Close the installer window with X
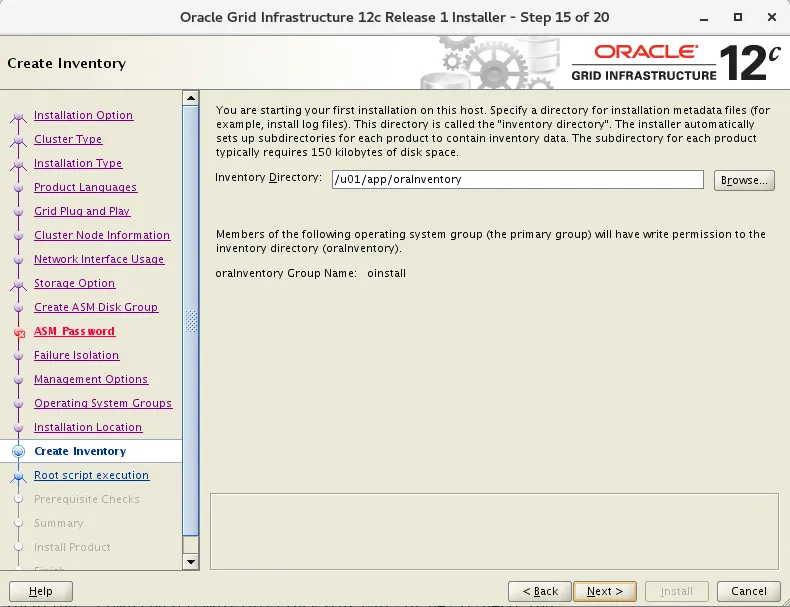The image size is (790, 607). (x=771, y=17)
